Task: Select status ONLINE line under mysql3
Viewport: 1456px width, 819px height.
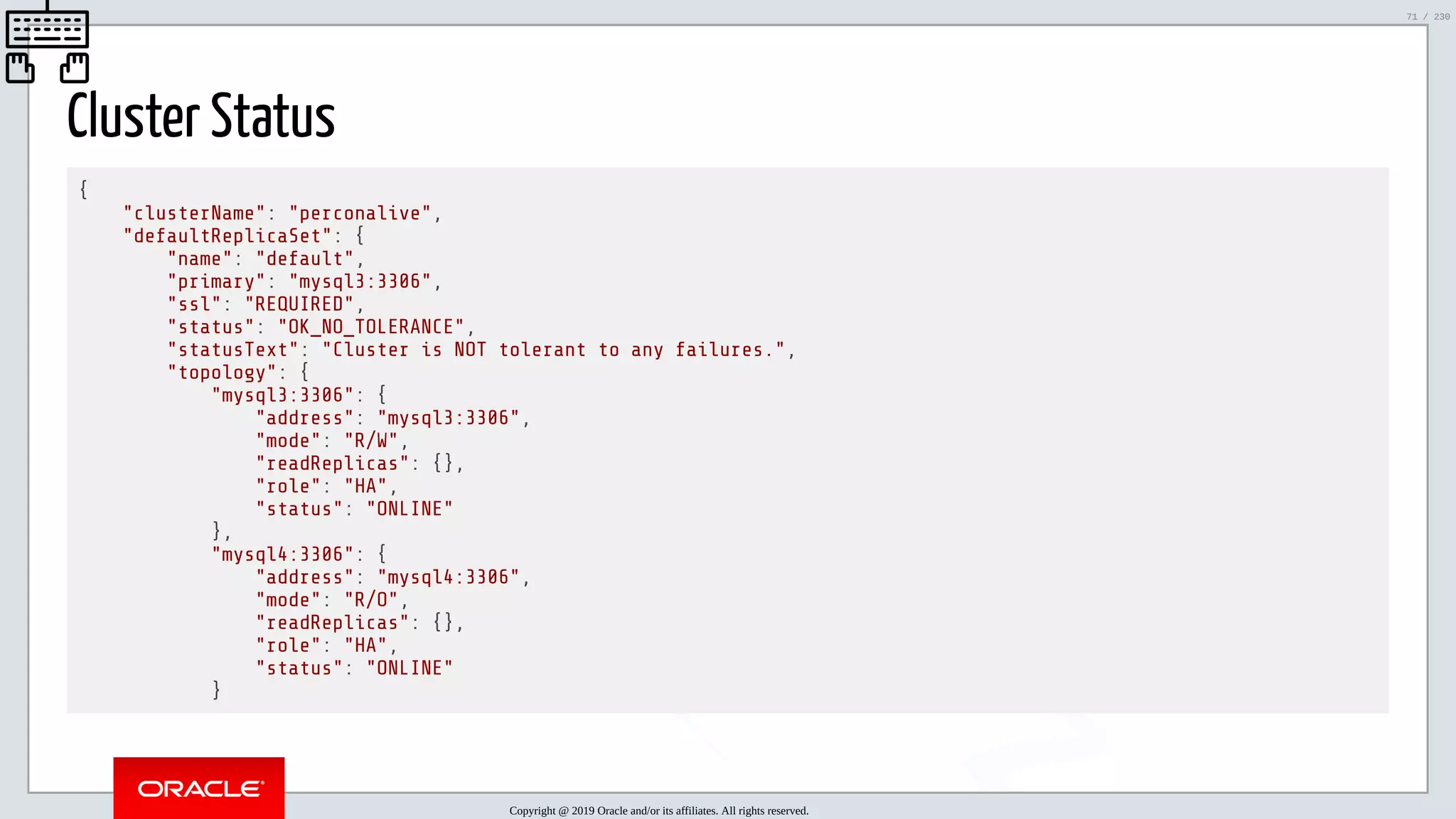Action: pyautogui.click(x=354, y=509)
